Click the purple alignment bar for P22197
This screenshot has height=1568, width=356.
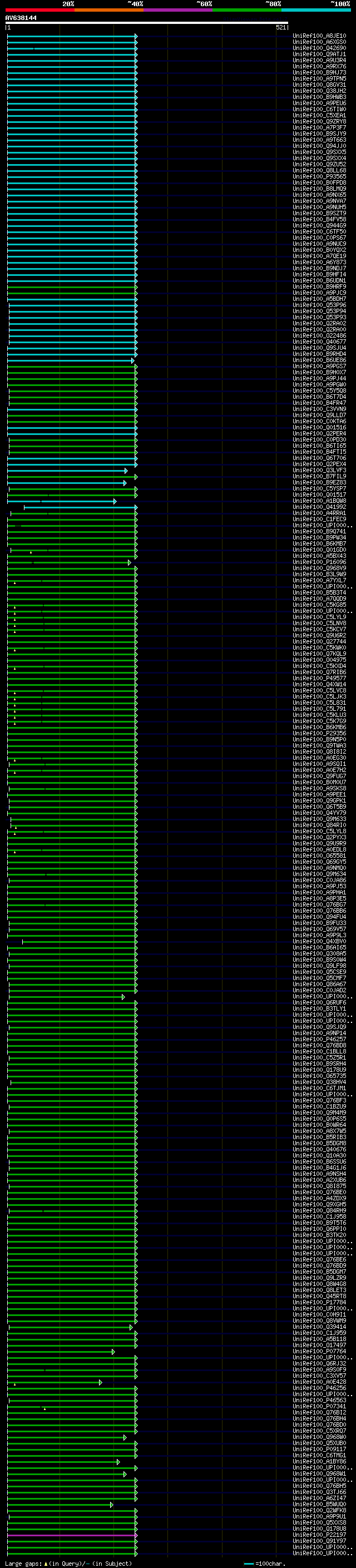72,1535
